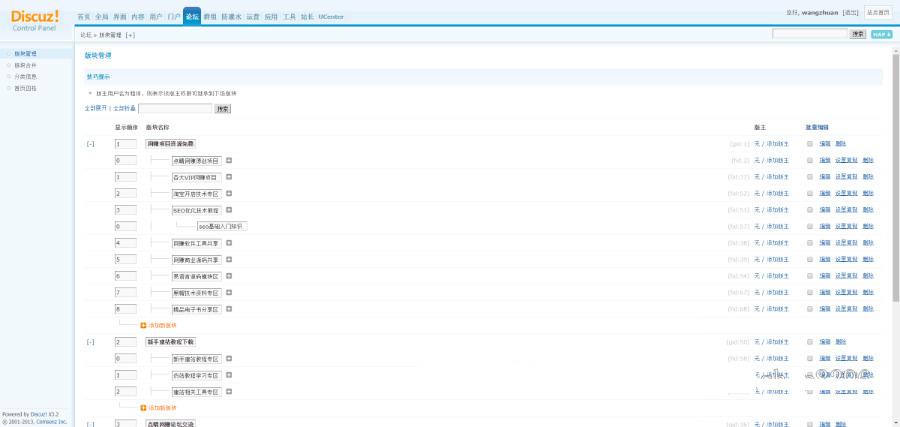Viewport: 900px width, 427px height.
Task: Click the [+] icon in breadcrumb bar
Action: 130,35
